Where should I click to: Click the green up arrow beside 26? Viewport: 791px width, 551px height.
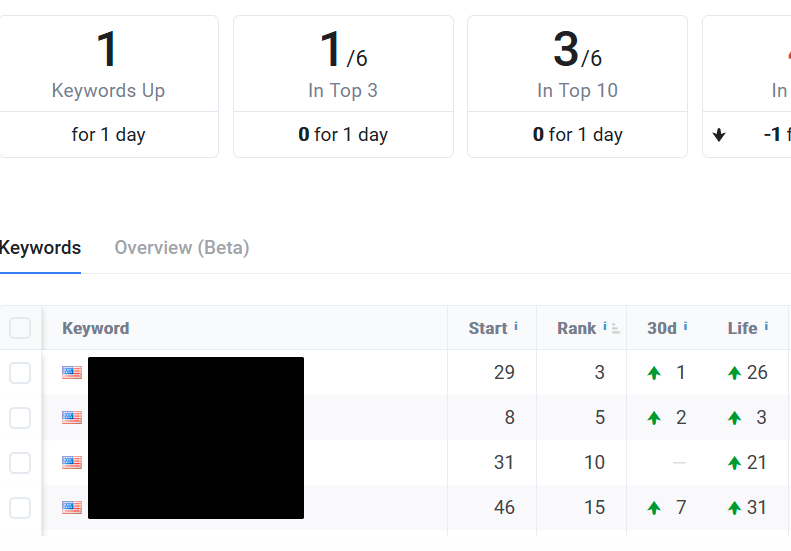point(735,373)
